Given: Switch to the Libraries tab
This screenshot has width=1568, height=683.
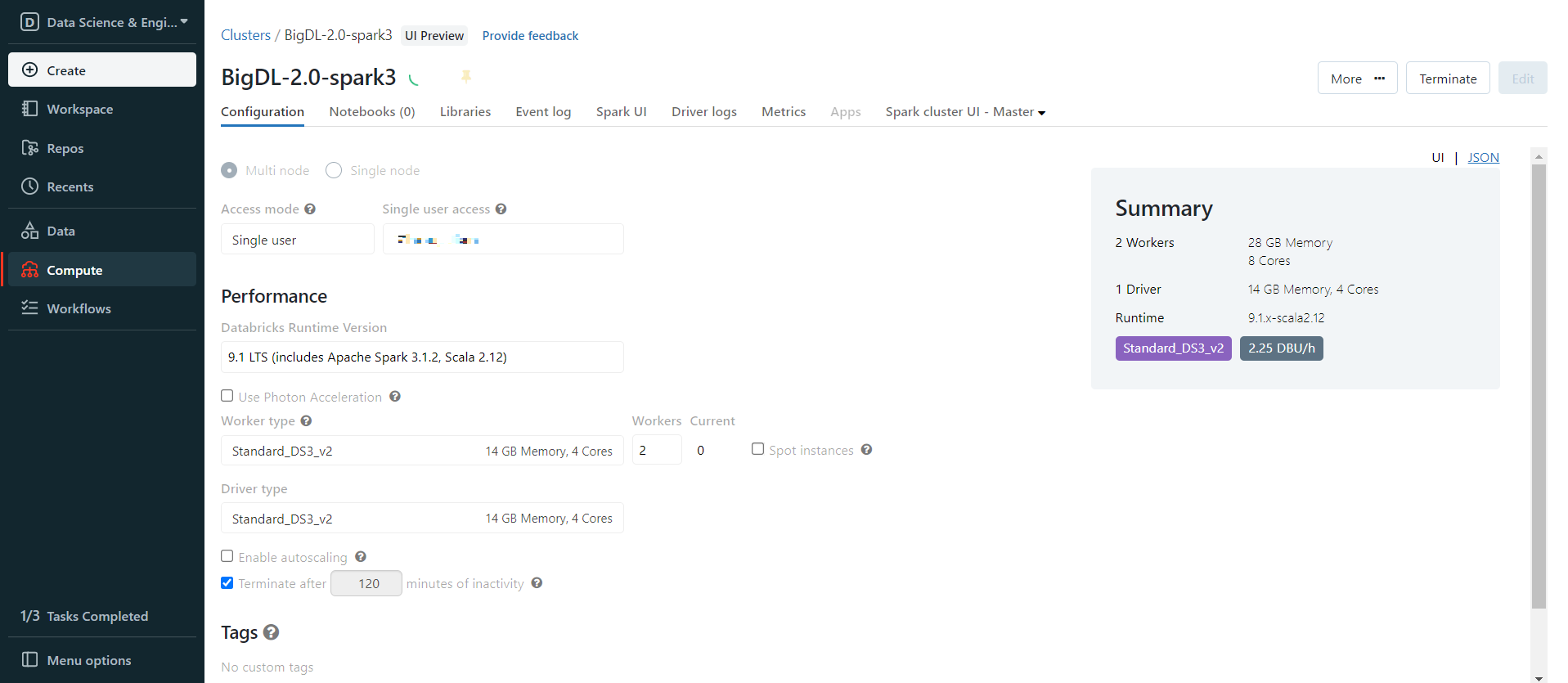Looking at the screenshot, I should pos(465,112).
